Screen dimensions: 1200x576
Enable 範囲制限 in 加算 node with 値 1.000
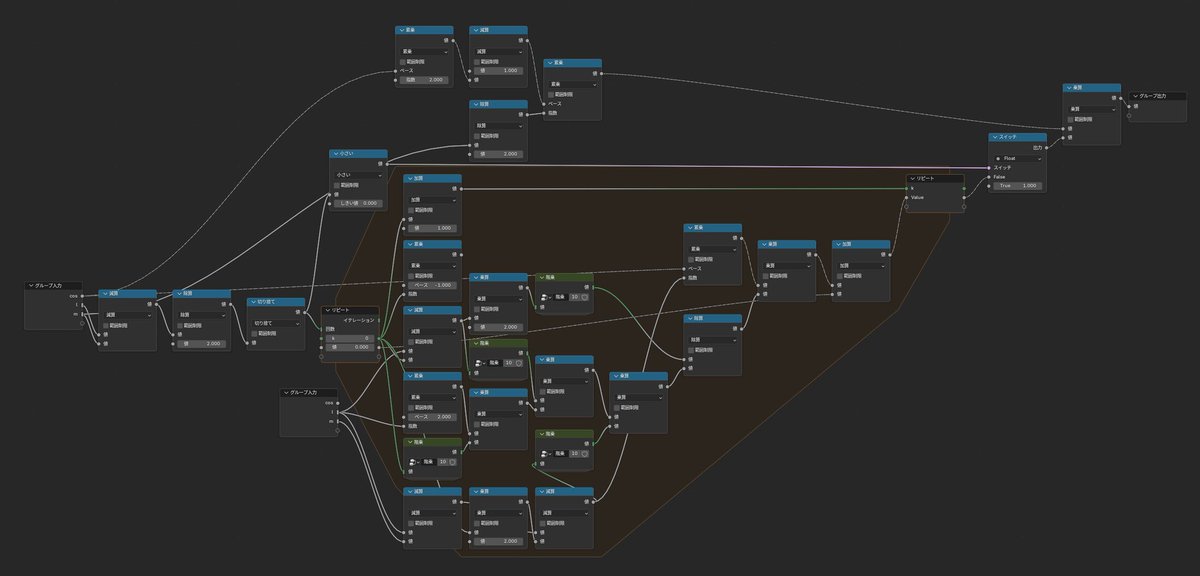click(x=412, y=210)
